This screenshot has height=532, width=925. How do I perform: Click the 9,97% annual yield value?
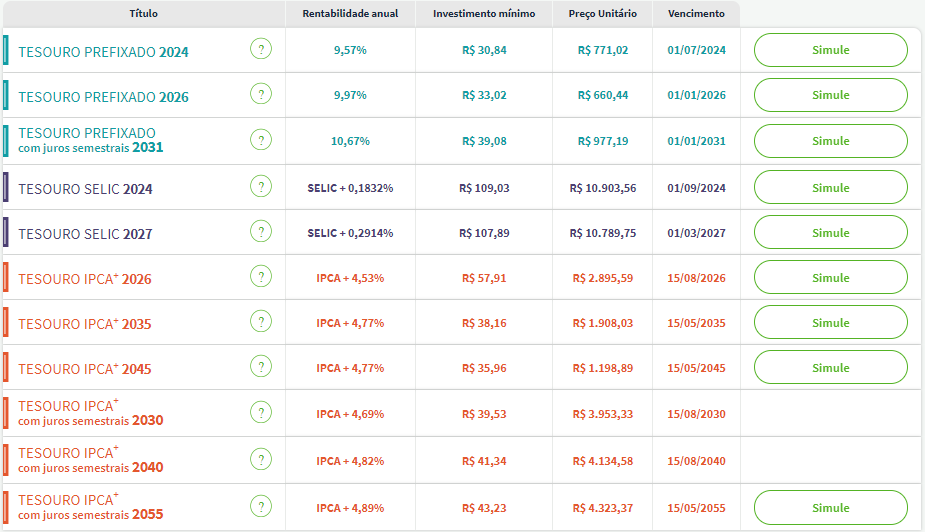click(350, 95)
